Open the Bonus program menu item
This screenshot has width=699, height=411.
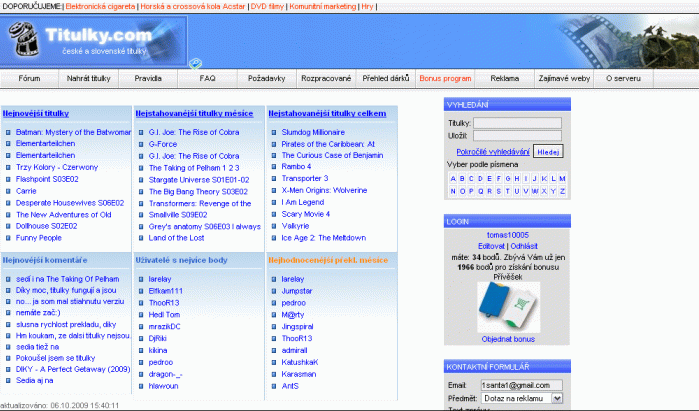tap(445, 78)
